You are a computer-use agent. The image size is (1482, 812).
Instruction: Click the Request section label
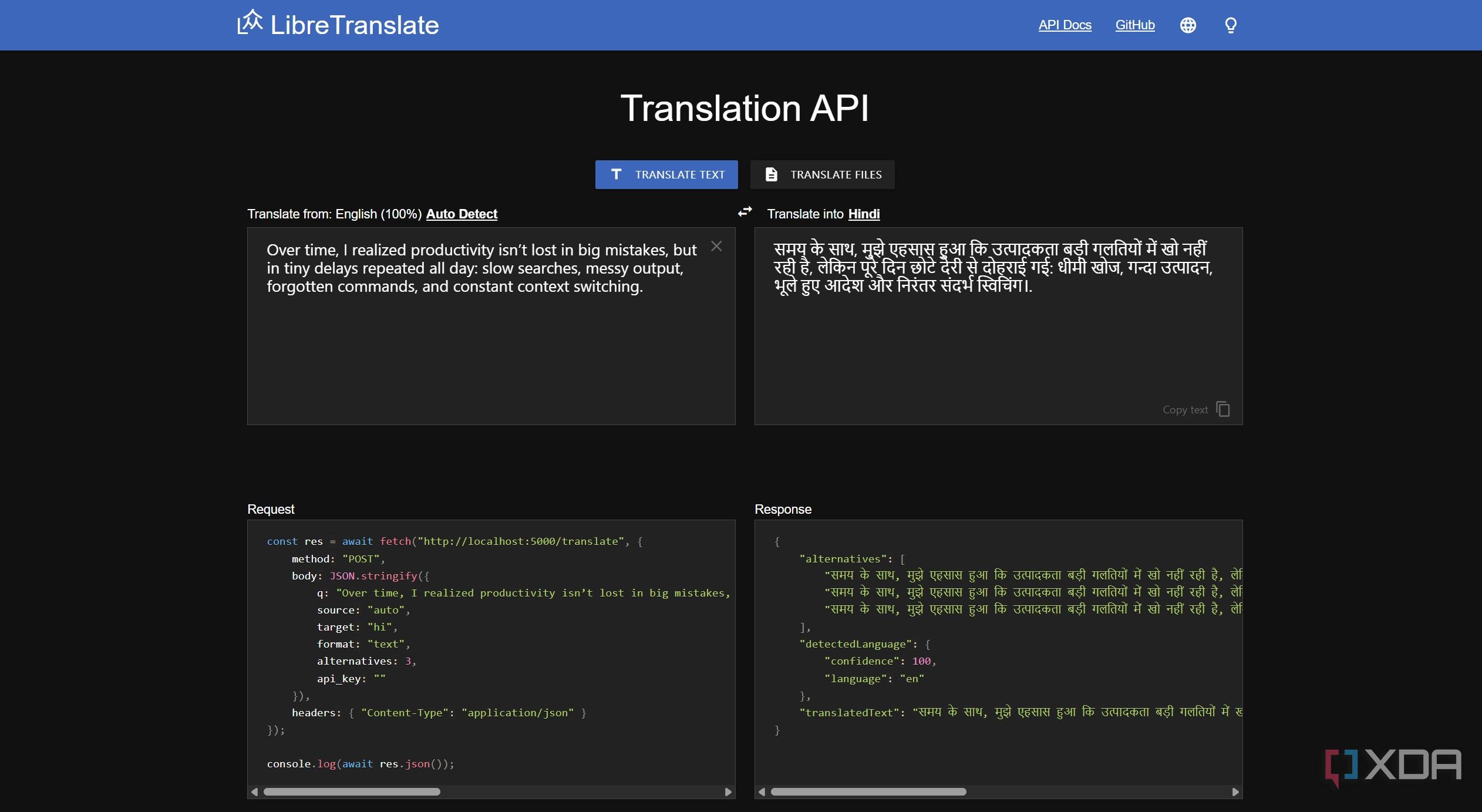[271, 509]
